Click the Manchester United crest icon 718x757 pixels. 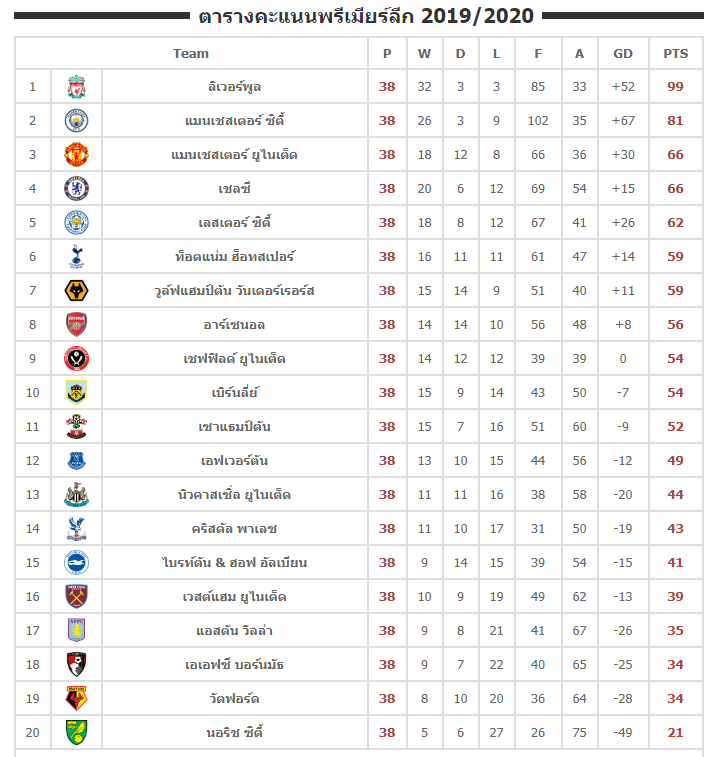tap(77, 155)
